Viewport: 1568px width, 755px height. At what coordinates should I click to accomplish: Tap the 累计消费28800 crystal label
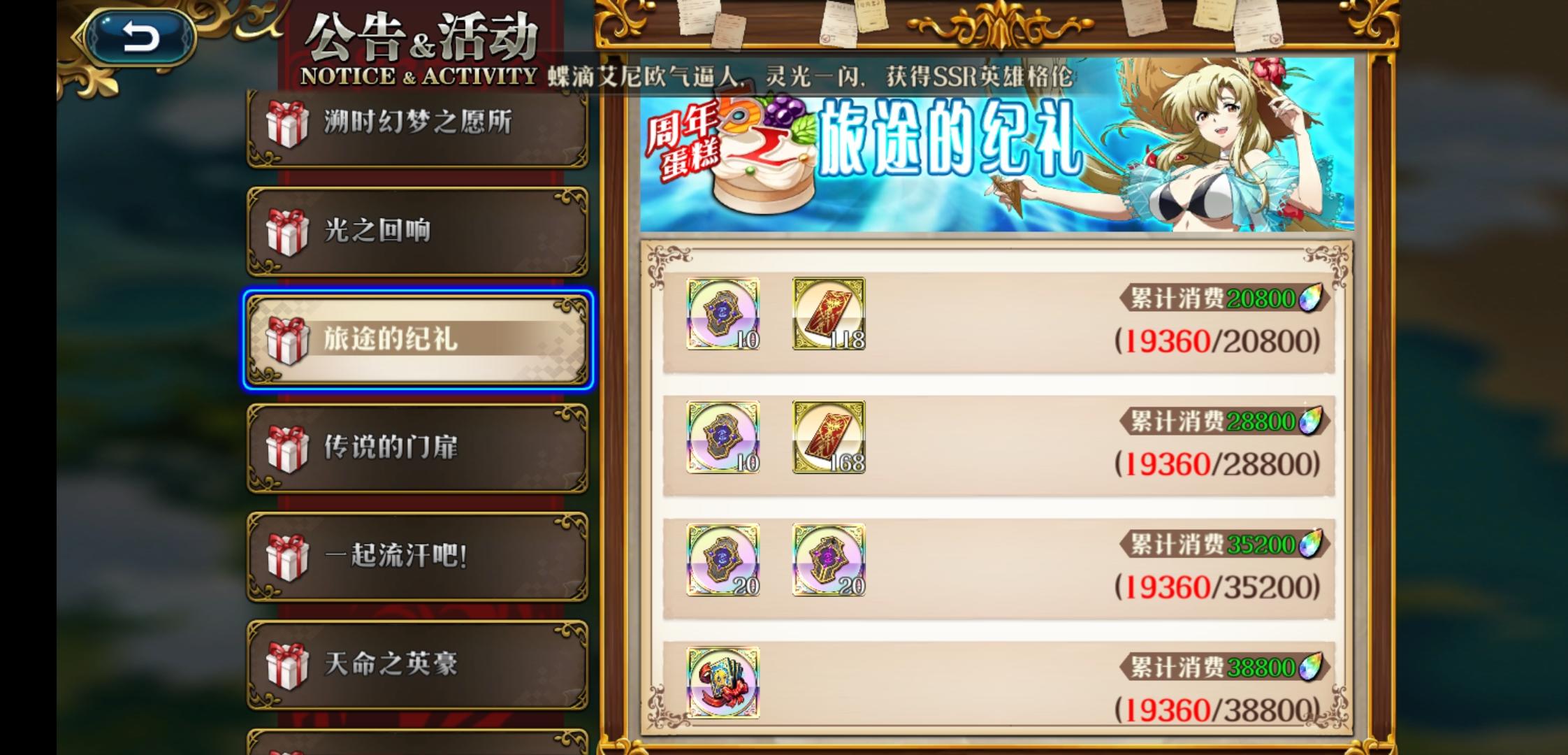1225,422
